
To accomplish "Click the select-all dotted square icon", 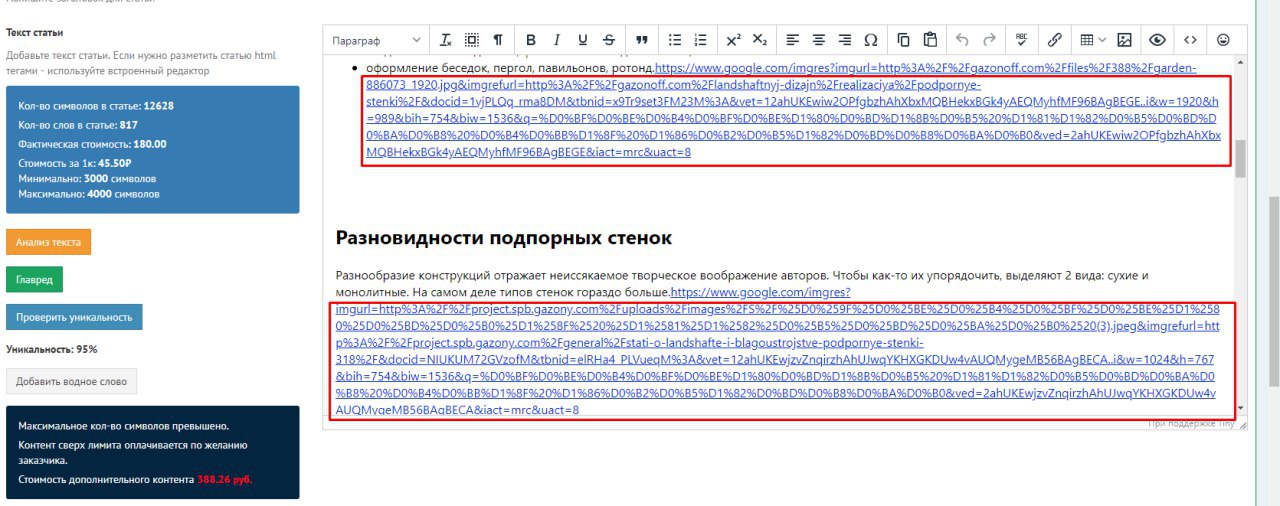I will (x=472, y=40).
